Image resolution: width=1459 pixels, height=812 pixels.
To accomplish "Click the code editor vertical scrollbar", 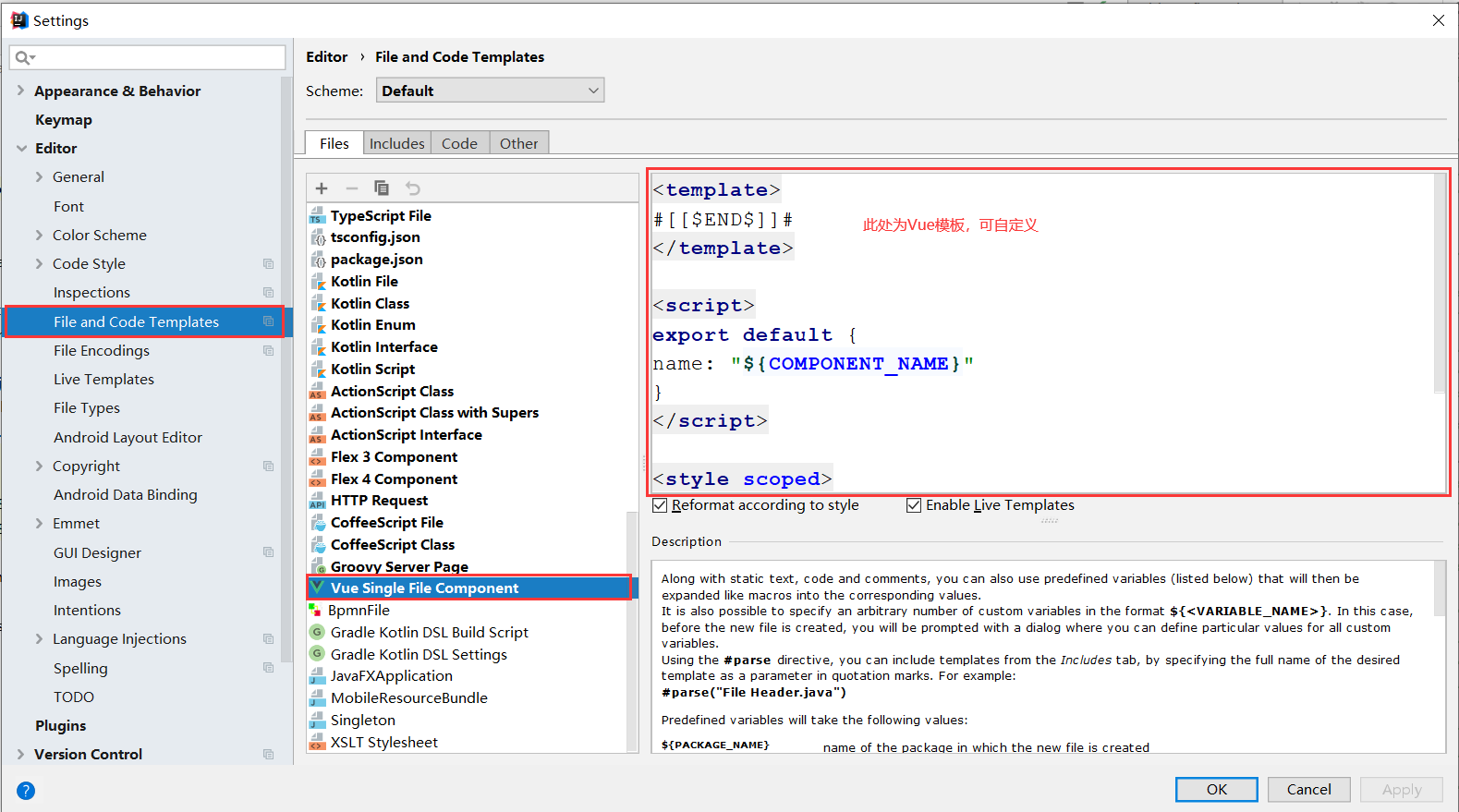I will click(x=1440, y=283).
